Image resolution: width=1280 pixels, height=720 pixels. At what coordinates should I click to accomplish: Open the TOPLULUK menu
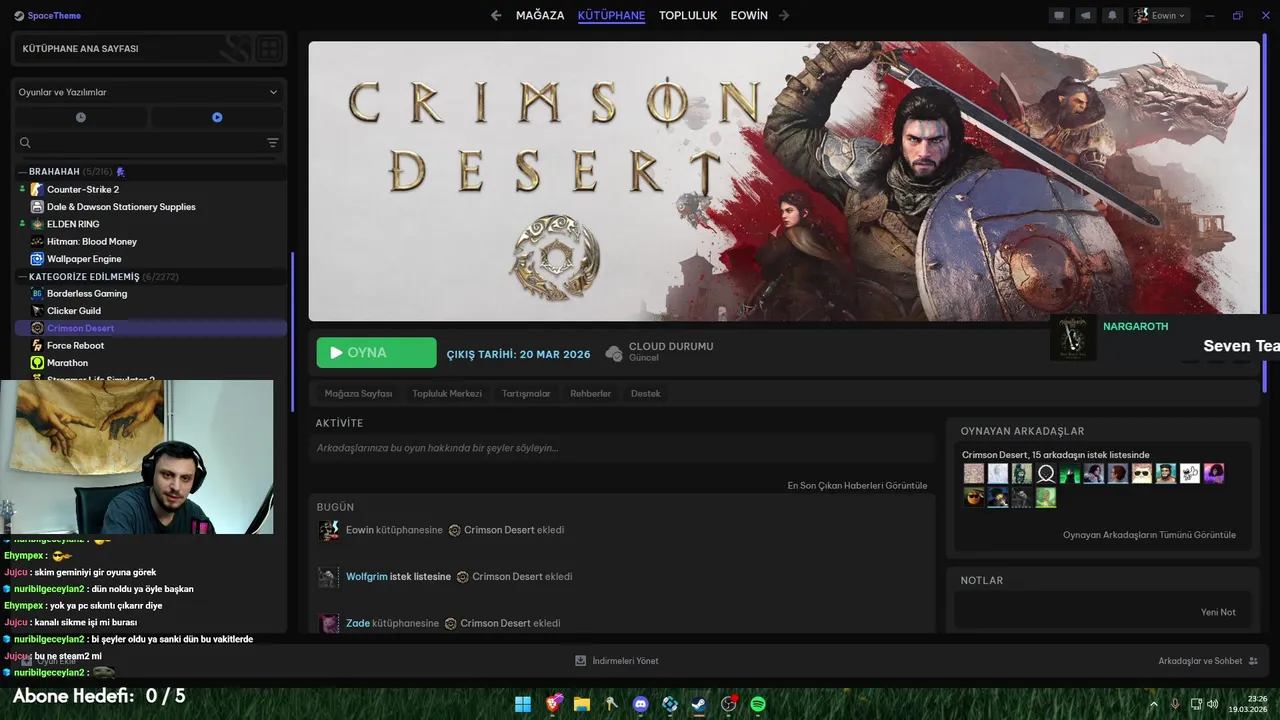688,15
